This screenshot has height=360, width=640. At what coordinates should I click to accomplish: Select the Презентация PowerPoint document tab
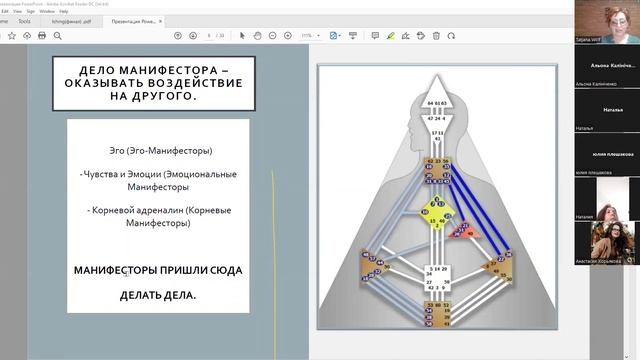click(x=133, y=21)
